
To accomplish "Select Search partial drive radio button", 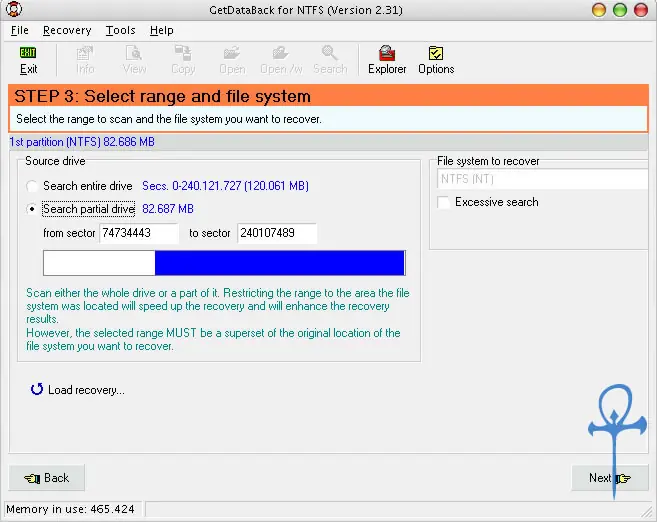I will (32, 209).
